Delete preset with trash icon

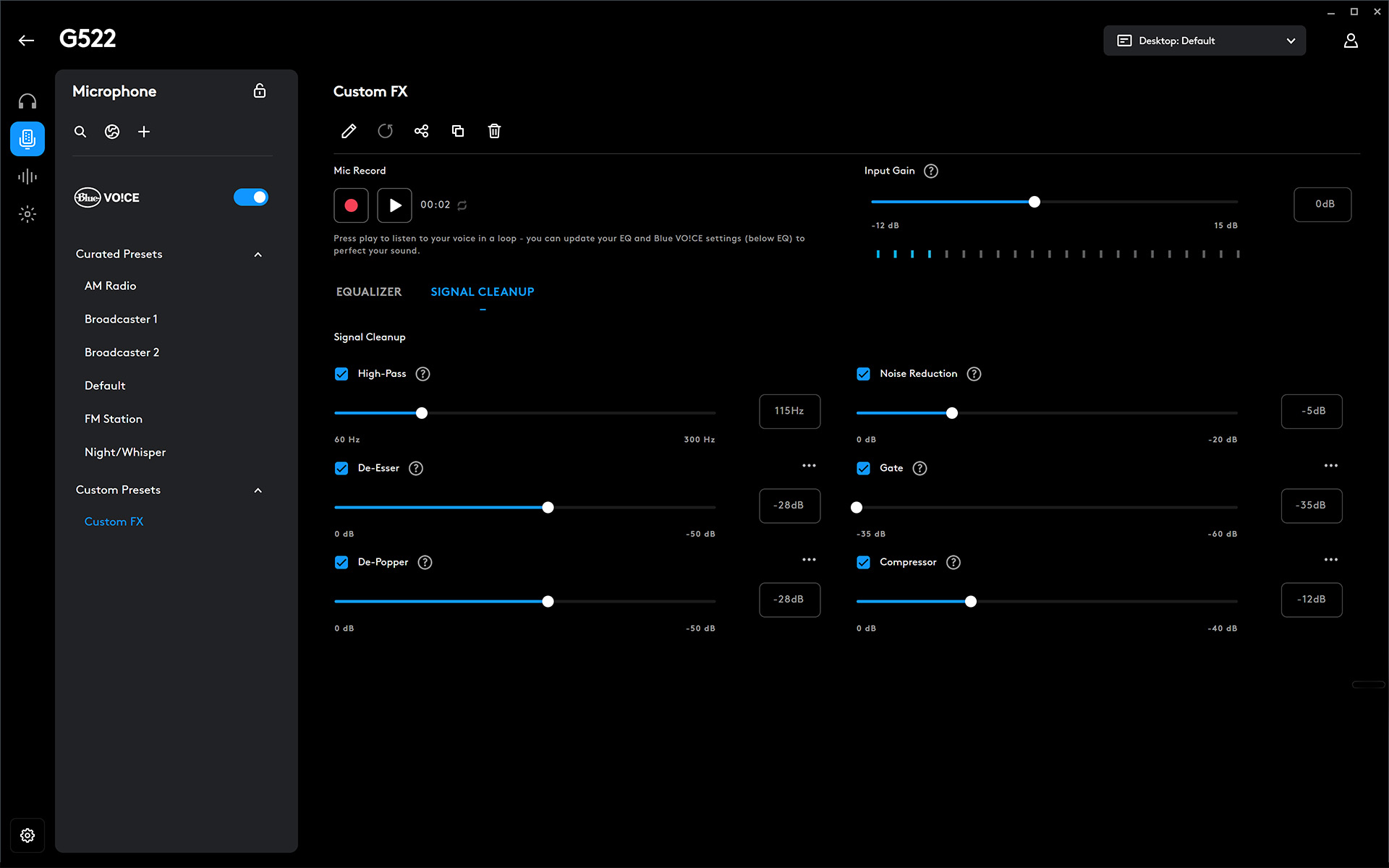click(x=494, y=131)
